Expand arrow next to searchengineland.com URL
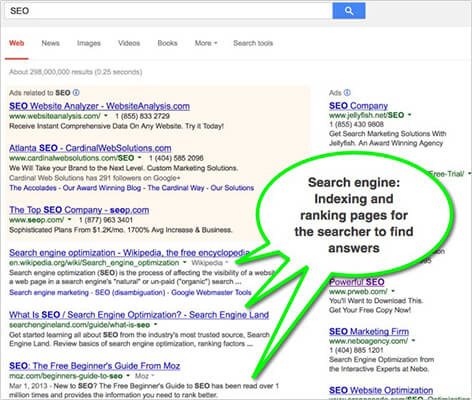The image size is (472, 400). (156, 324)
